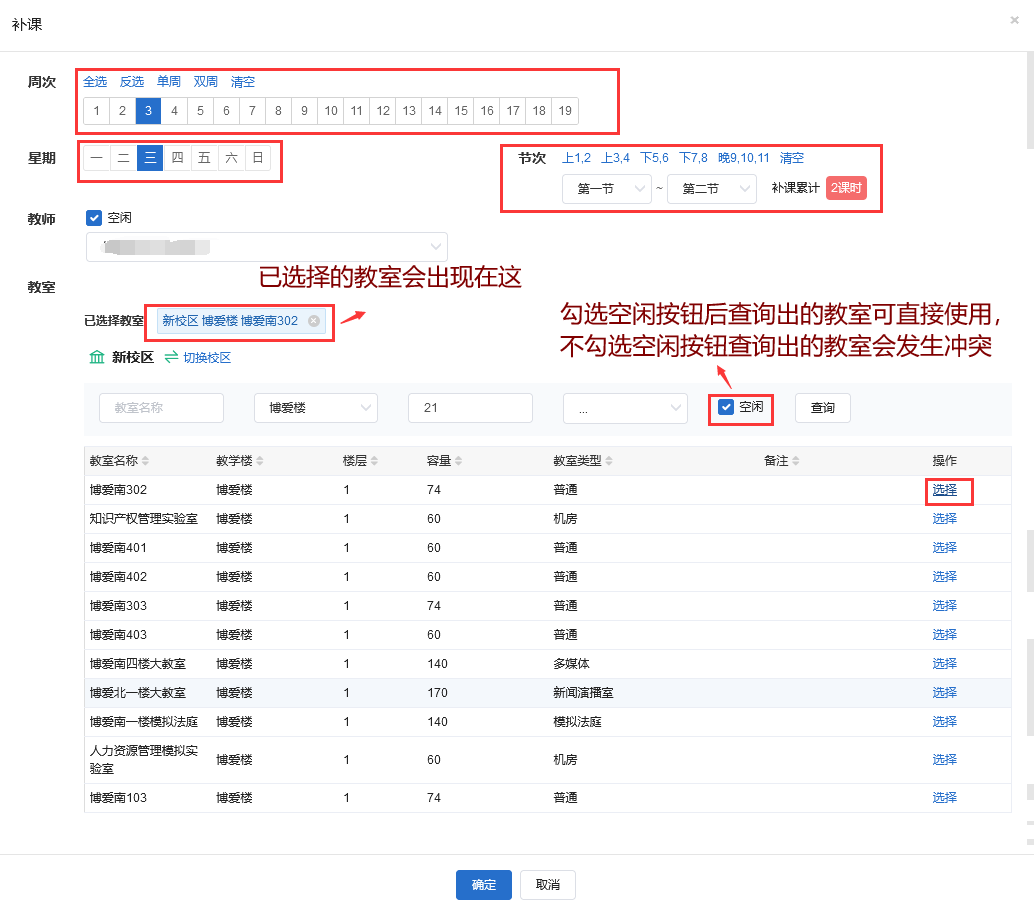The height and width of the screenshot is (913, 1034).
Task: Sort by 教室类型 column arrows
Action: tap(609, 461)
